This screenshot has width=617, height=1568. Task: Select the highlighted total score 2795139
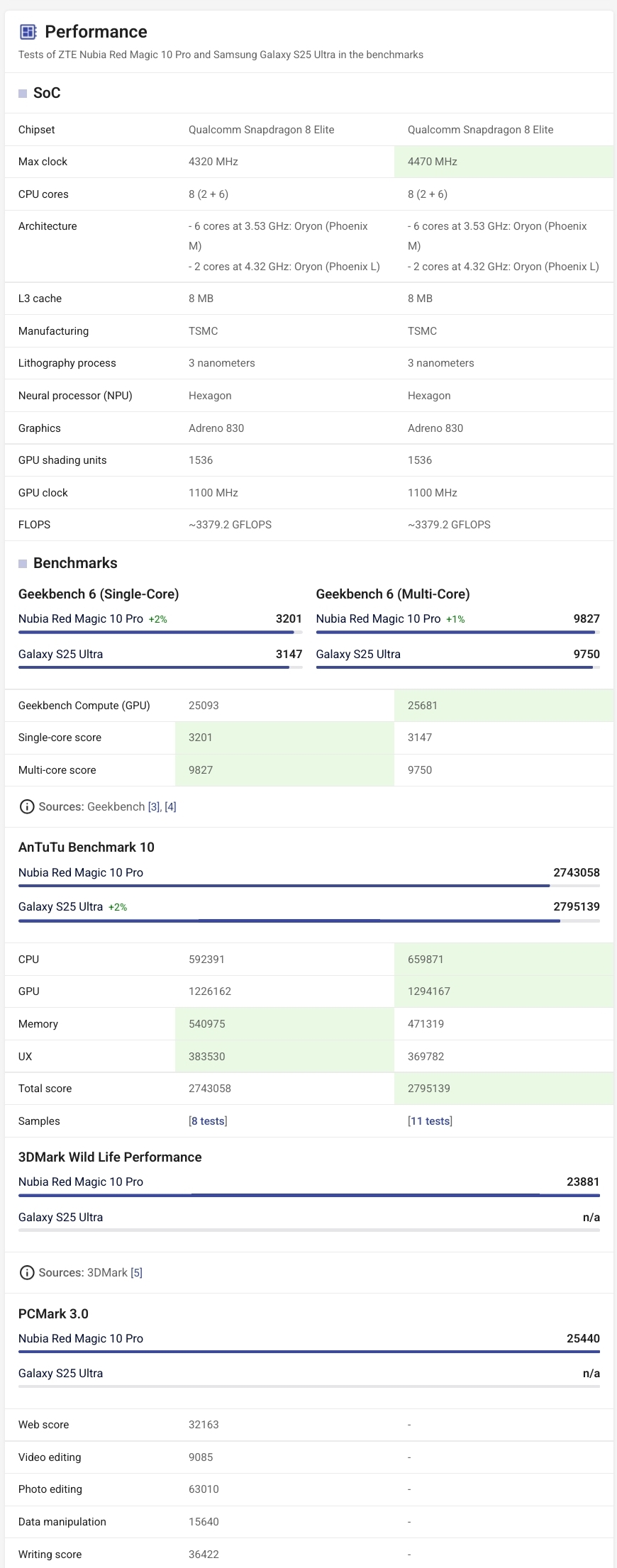429,1089
